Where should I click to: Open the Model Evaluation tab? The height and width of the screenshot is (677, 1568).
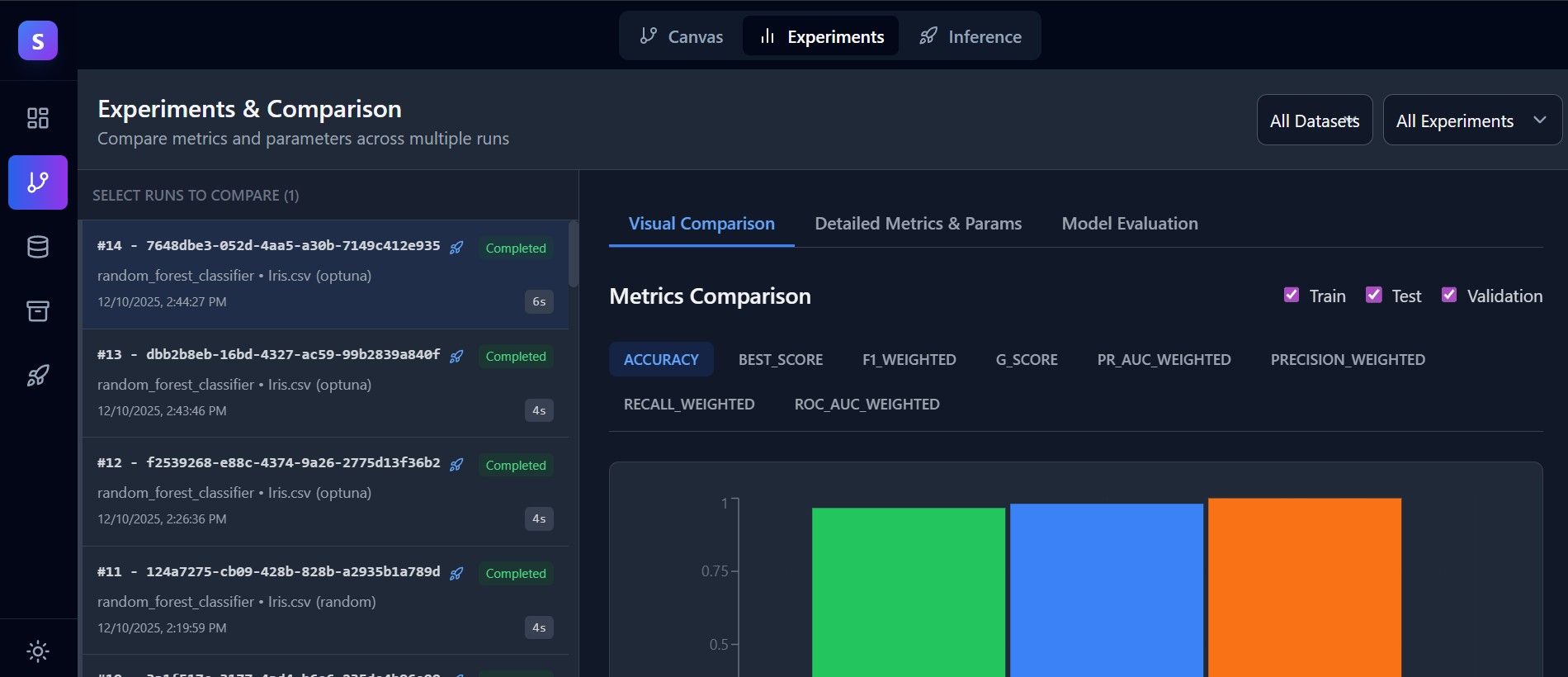pos(1129,224)
